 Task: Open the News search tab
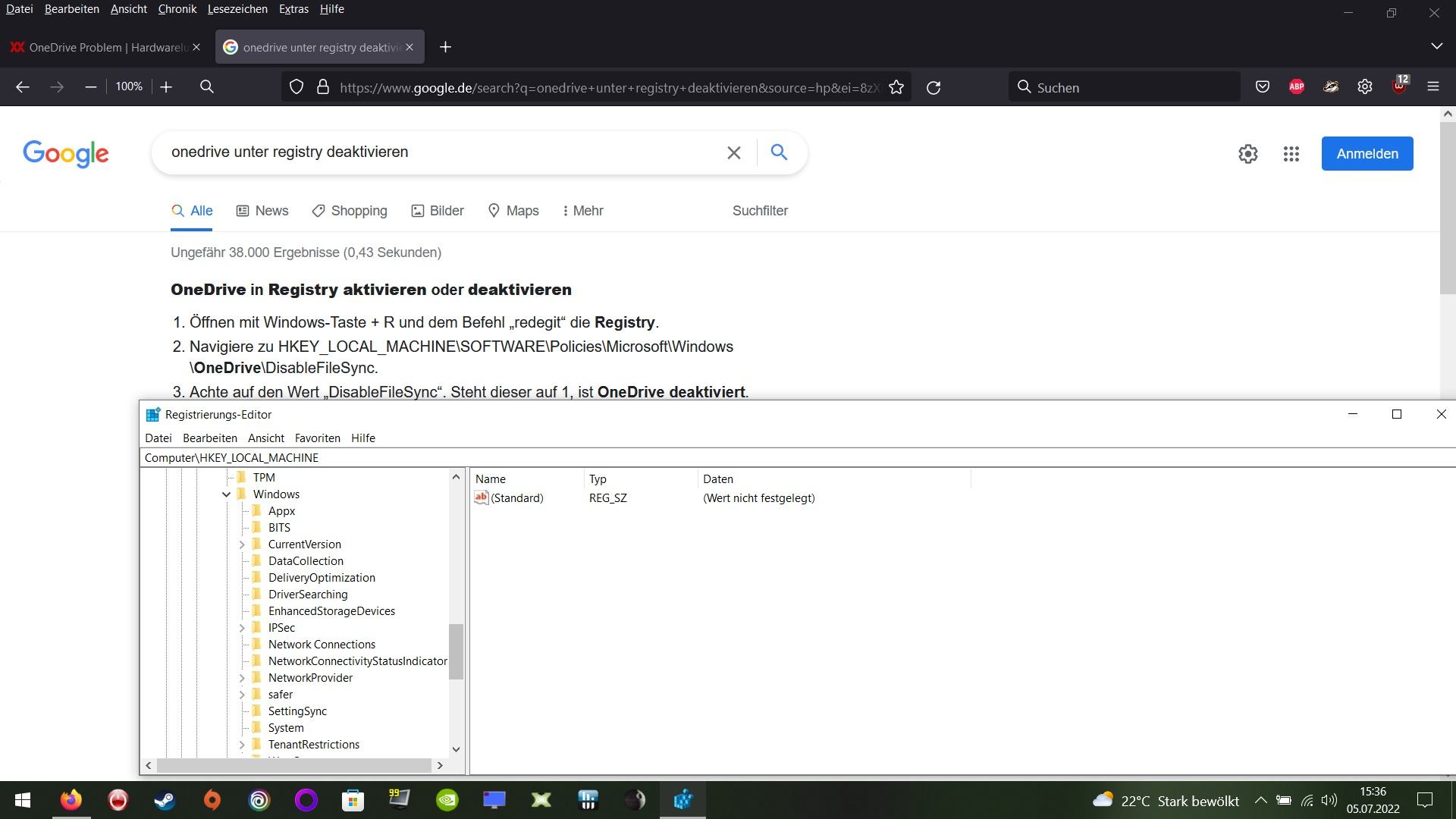pyautogui.click(x=262, y=211)
